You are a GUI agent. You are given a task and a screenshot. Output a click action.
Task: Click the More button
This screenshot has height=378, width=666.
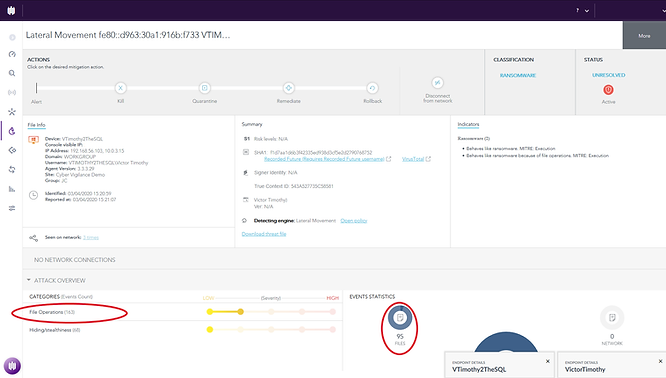[x=644, y=36]
